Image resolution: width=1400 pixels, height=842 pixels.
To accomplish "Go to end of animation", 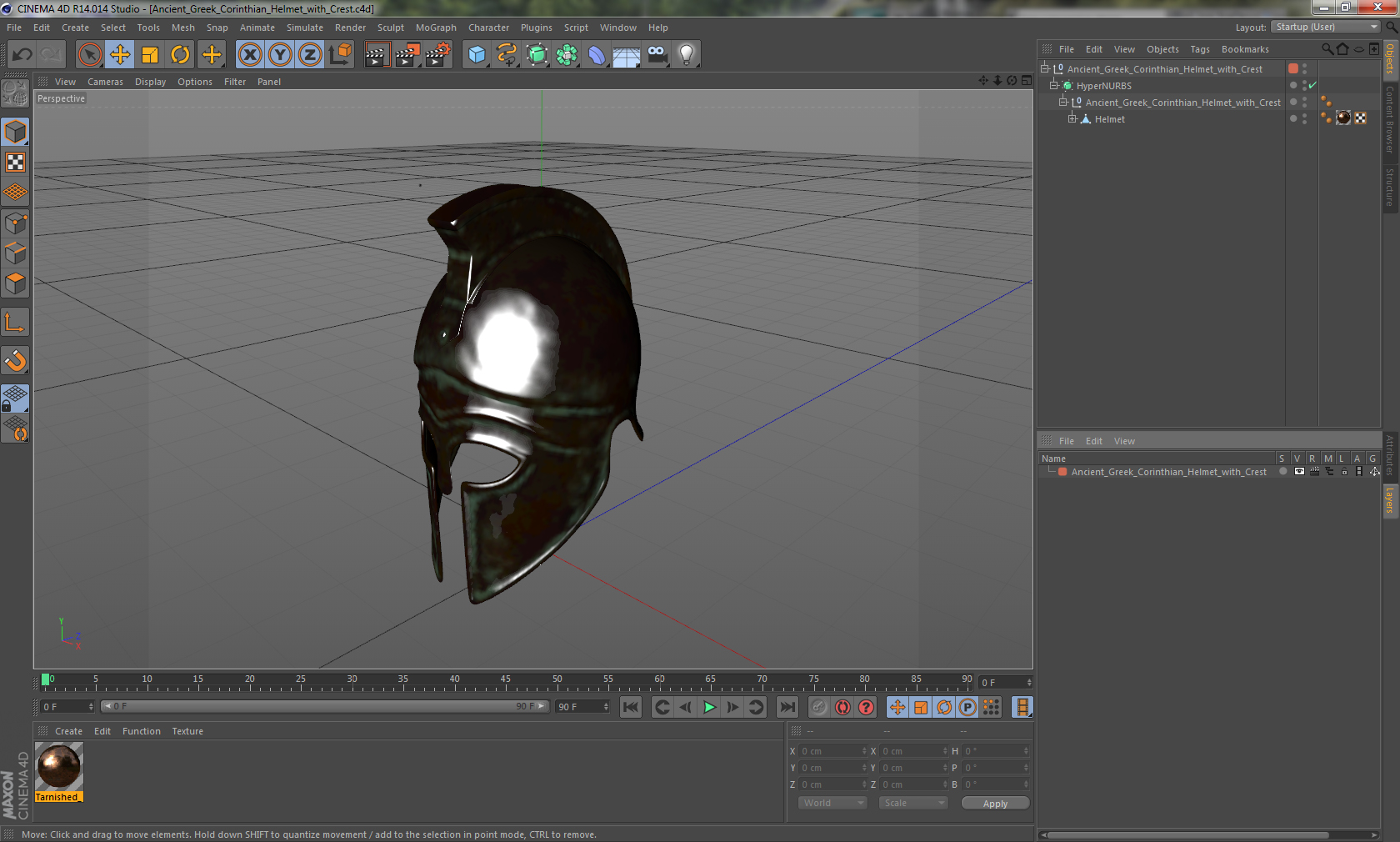I will click(787, 707).
